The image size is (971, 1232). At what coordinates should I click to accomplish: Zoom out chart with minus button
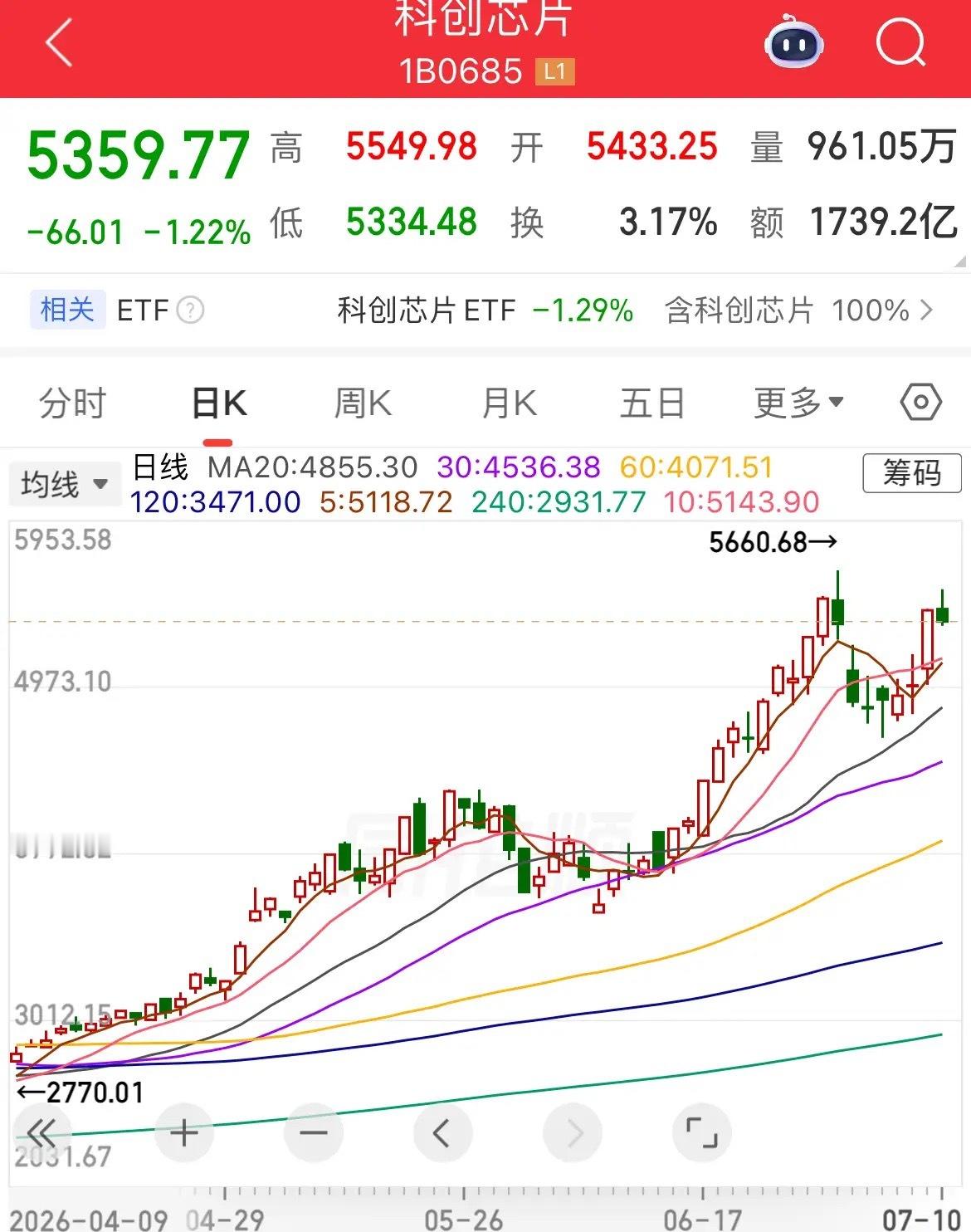point(313,1132)
